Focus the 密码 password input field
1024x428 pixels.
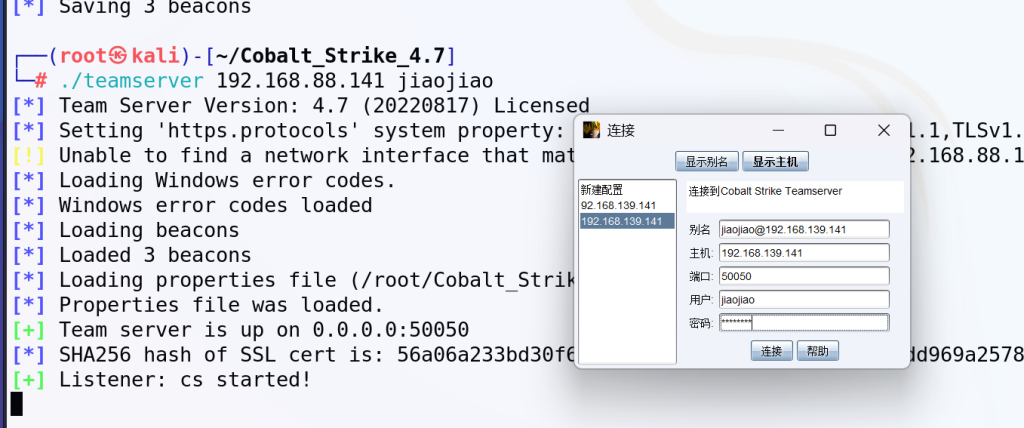tap(804, 323)
